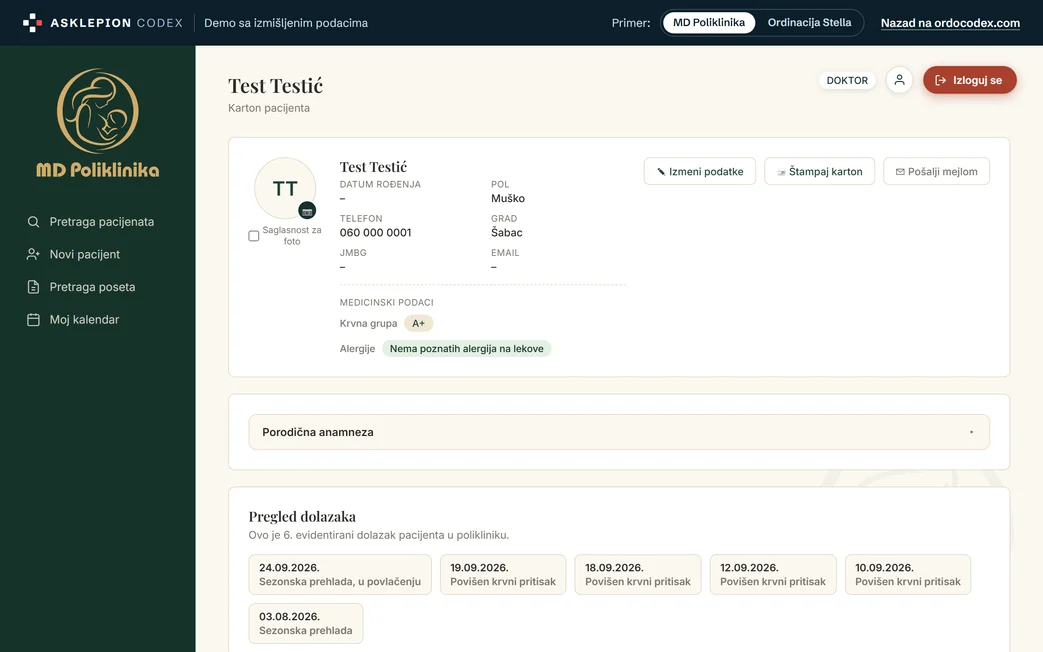Click the Pošalji mejlom button
This screenshot has height=652, width=1043.
click(x=937, y=172)
